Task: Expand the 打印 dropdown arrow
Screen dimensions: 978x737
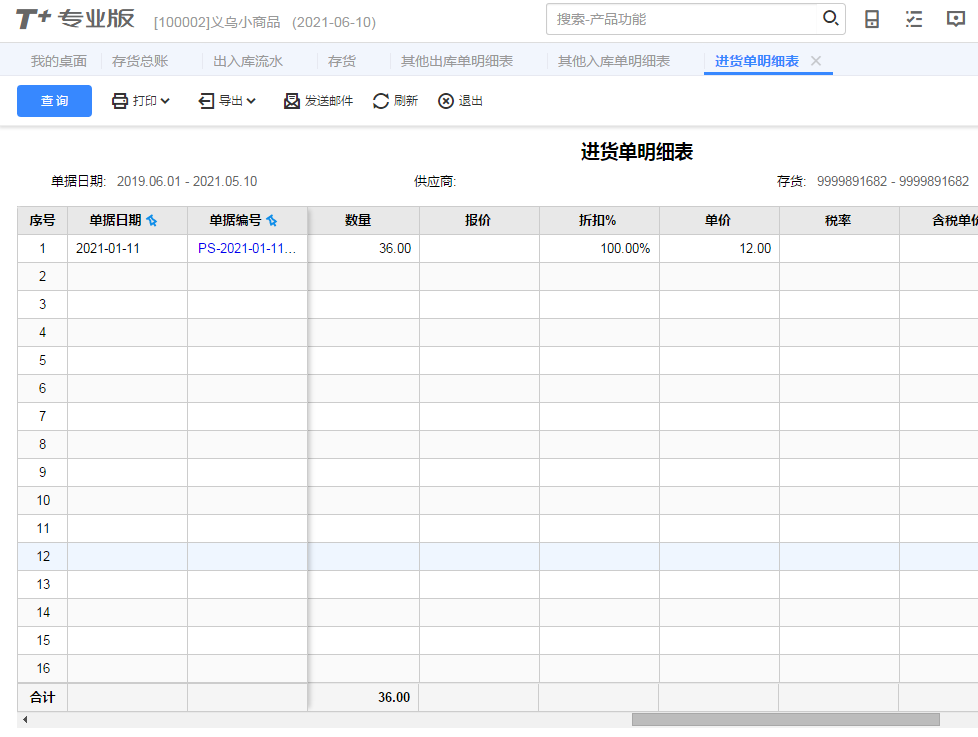Action: [165, 101]
